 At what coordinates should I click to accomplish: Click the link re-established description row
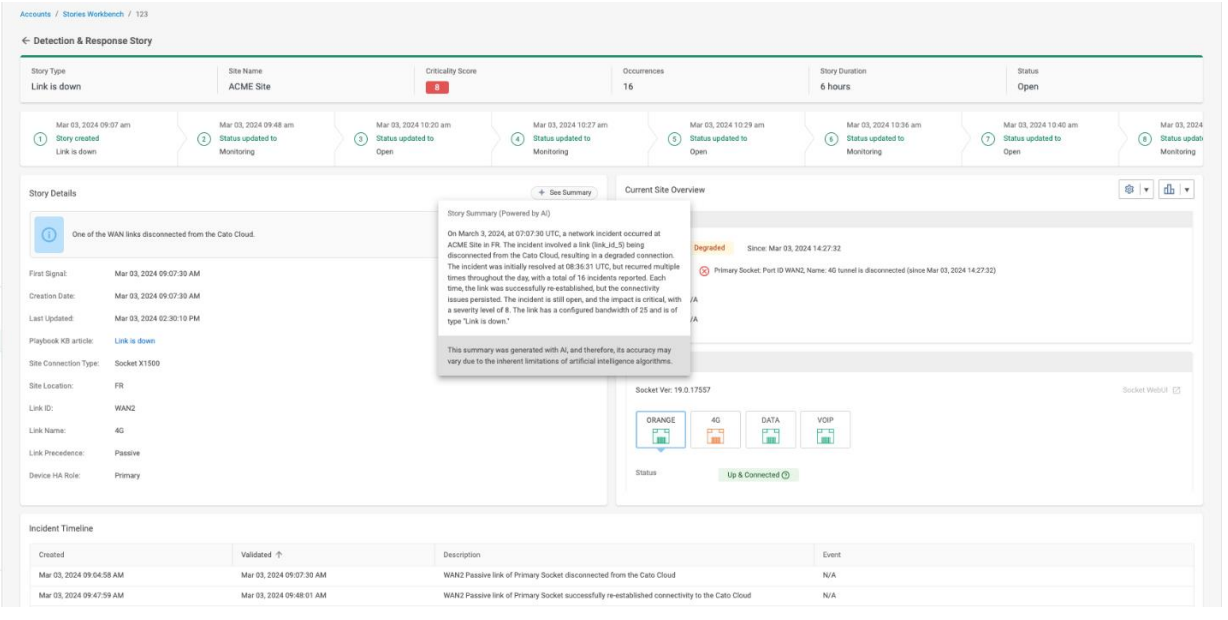[x=597, y=595]
